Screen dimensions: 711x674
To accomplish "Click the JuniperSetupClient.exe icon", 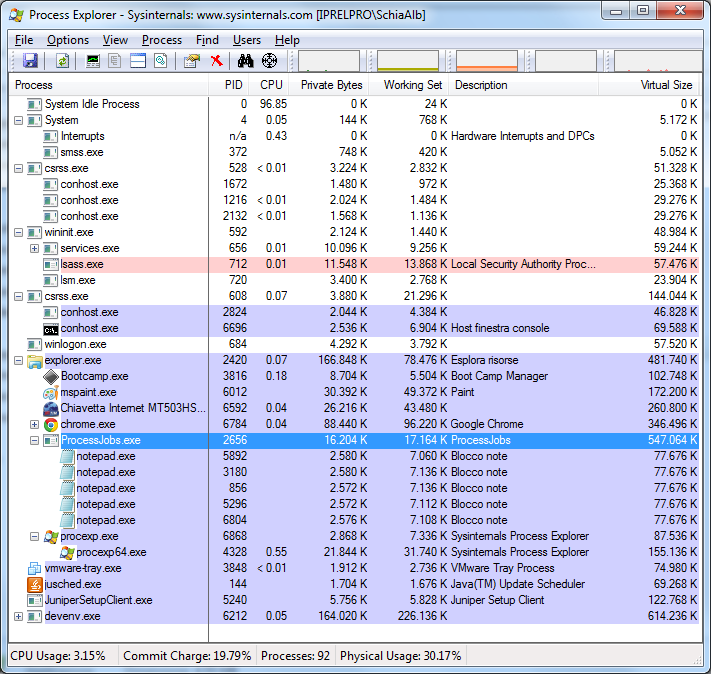I will [x=35, y=600].
